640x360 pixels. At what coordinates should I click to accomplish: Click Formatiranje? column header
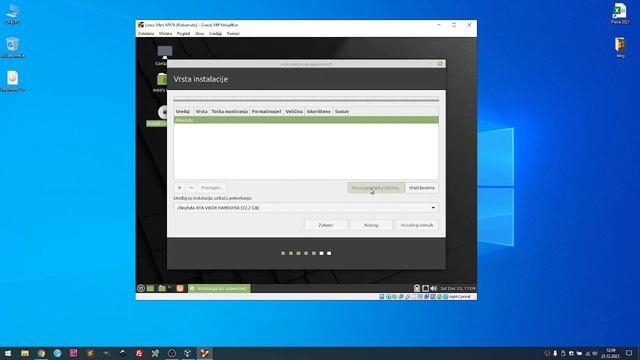267,111
